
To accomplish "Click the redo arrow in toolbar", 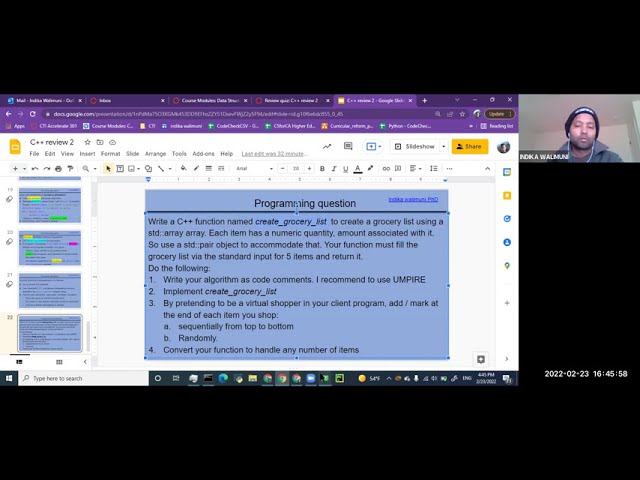I will pos(47,169).
